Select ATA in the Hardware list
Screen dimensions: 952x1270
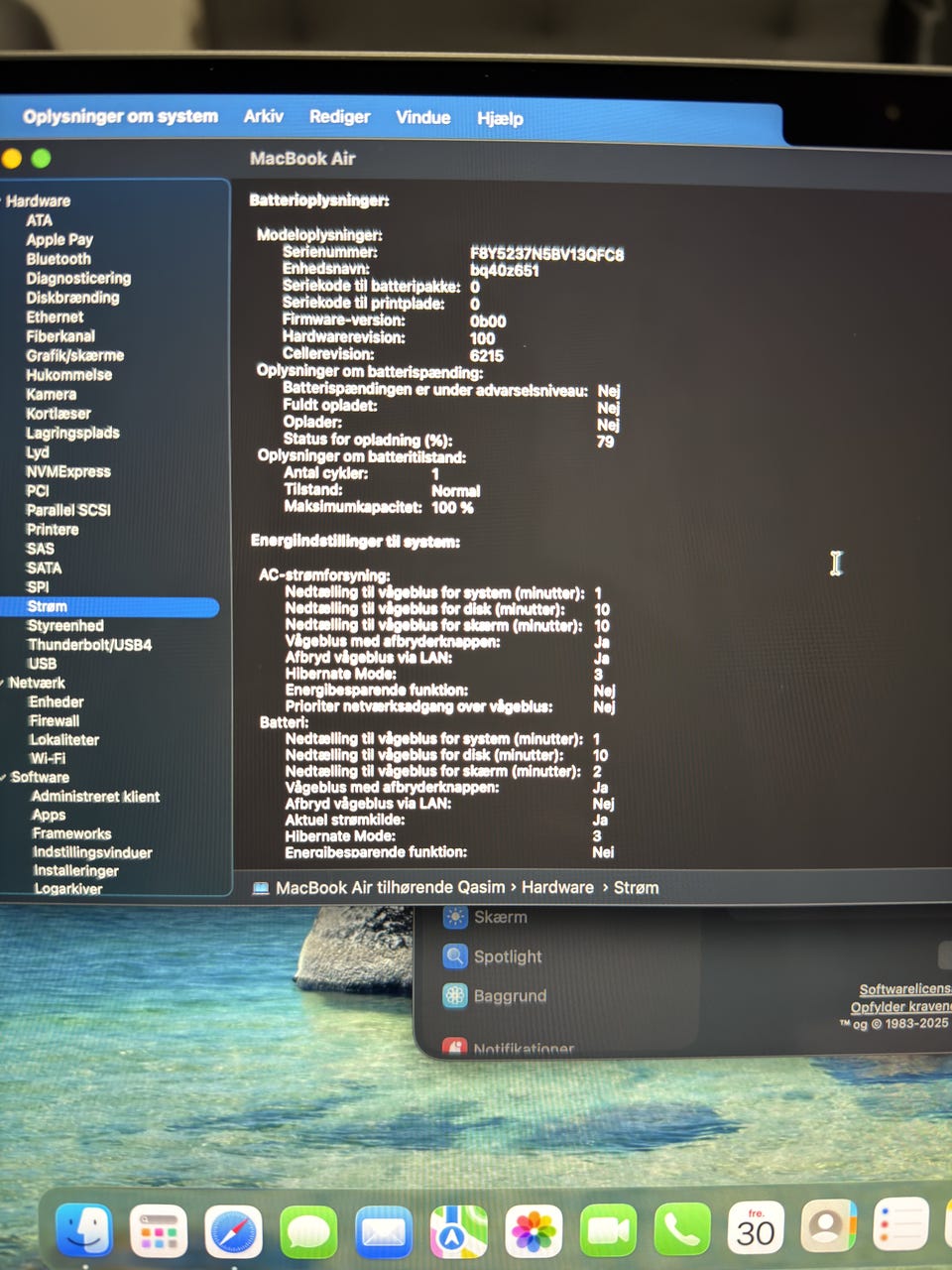pos(39,220)
